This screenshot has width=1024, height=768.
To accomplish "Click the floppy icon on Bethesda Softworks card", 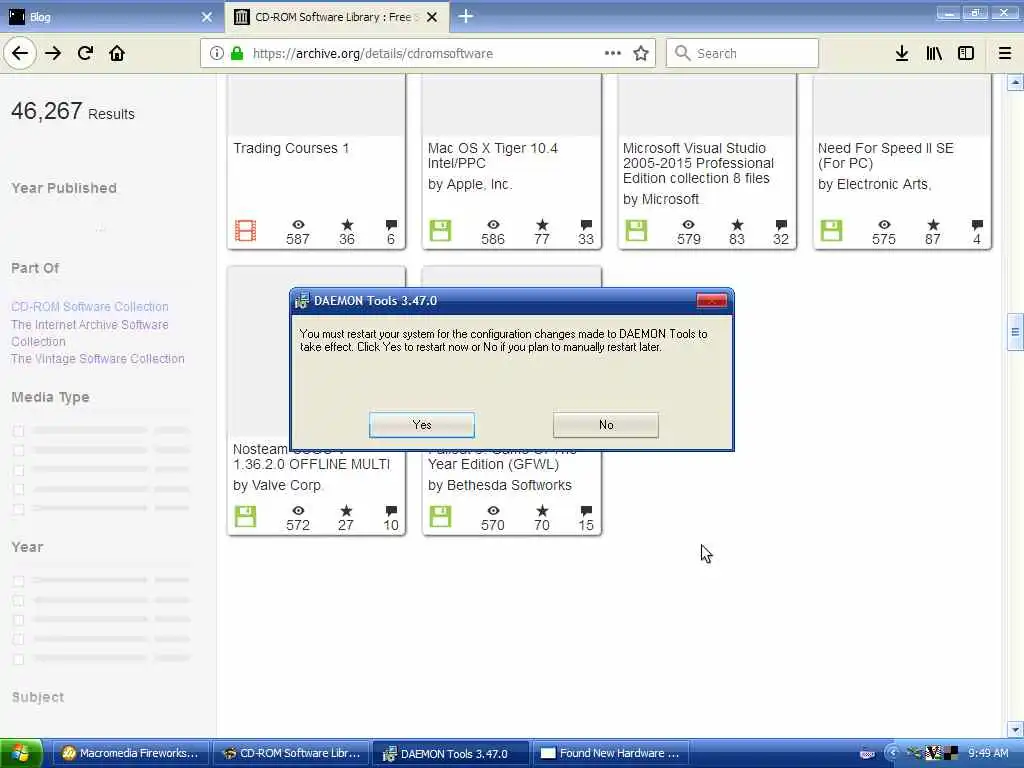I will click(x=440, y=517).
